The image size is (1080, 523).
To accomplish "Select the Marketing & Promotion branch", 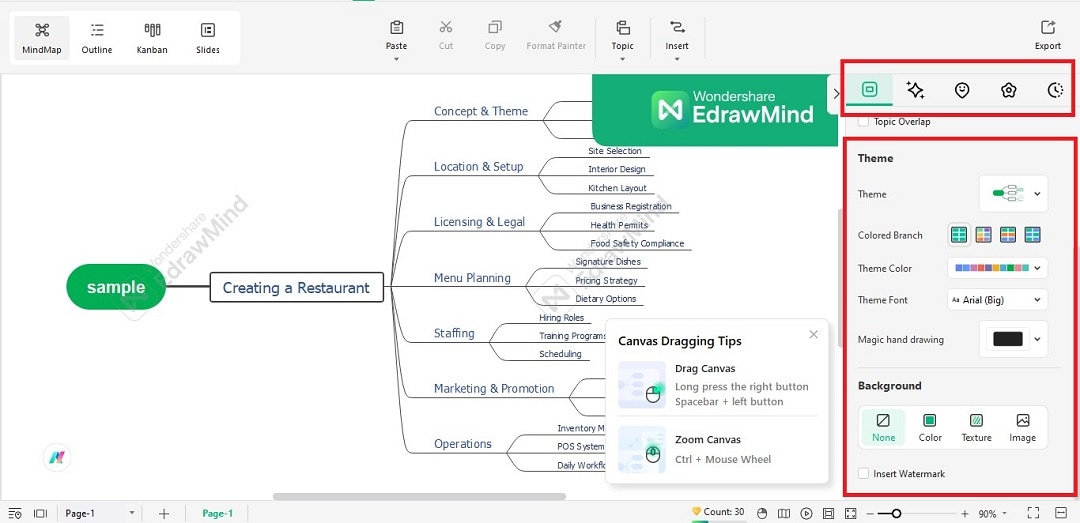I will (x=494, y=389).
